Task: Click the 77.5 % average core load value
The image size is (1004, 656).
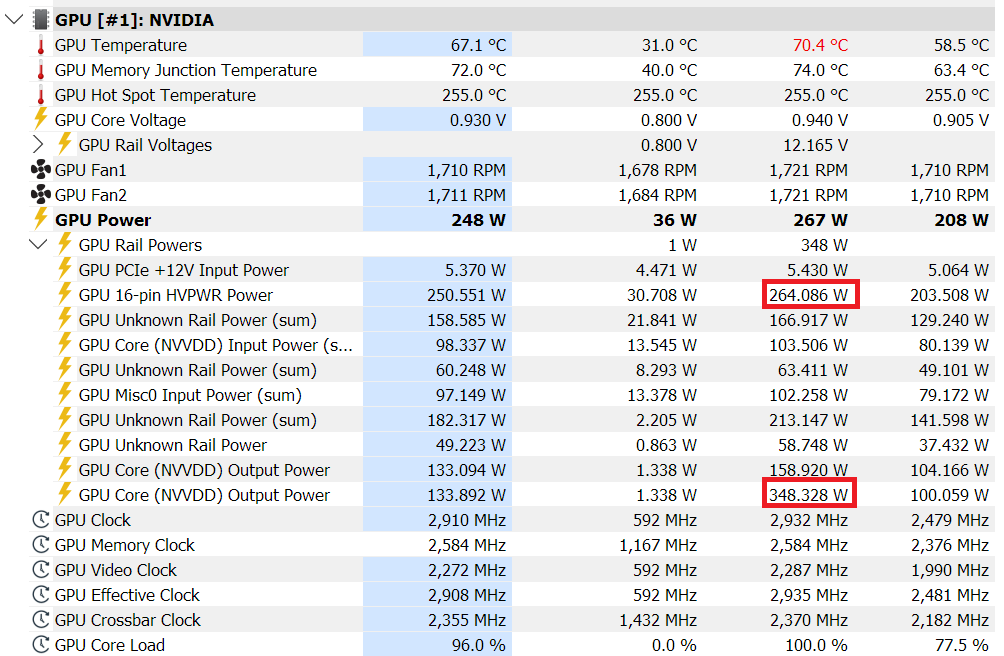Action: (x=961, y=644)
